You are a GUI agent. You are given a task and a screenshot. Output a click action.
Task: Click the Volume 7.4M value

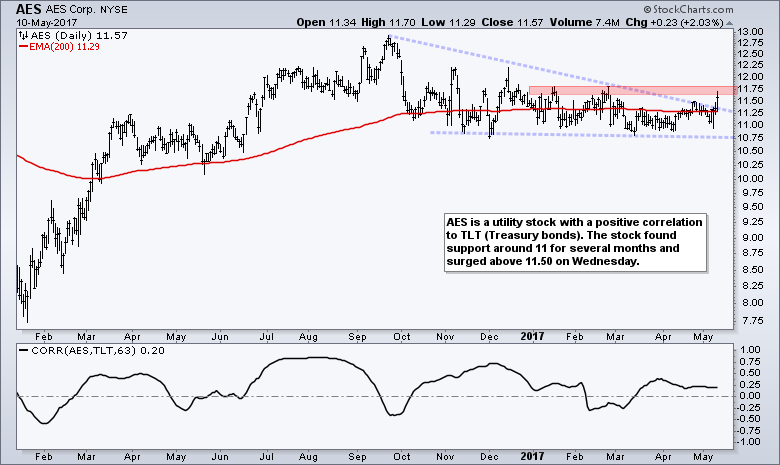[x=585, y=22]
